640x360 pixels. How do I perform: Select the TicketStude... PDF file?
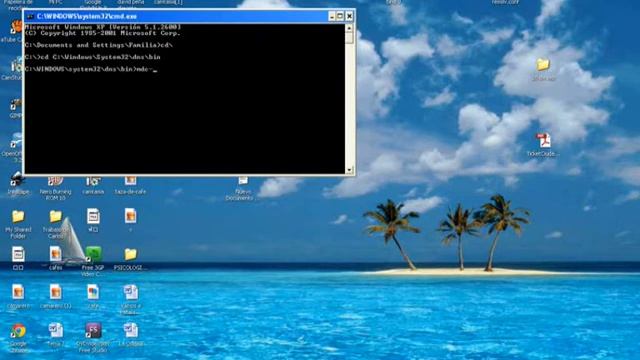tap(543, 145)
